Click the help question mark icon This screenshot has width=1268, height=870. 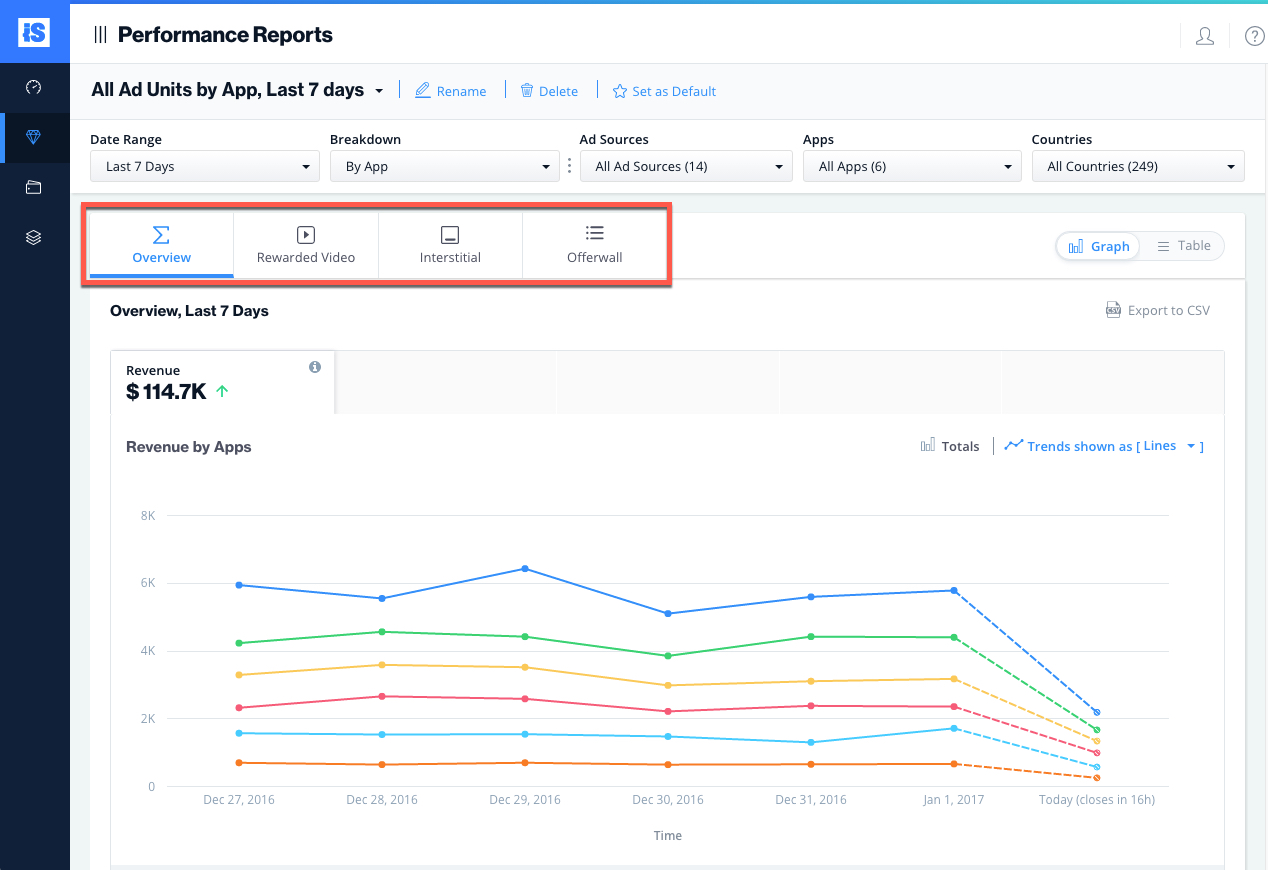[x=1254, y=35]
